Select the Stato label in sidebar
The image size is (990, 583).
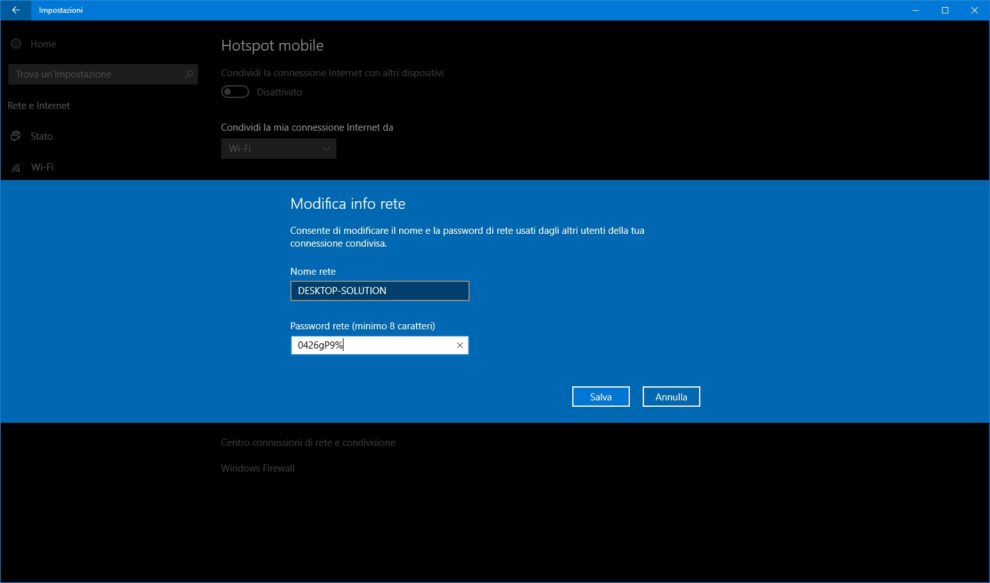click(42, 136)
